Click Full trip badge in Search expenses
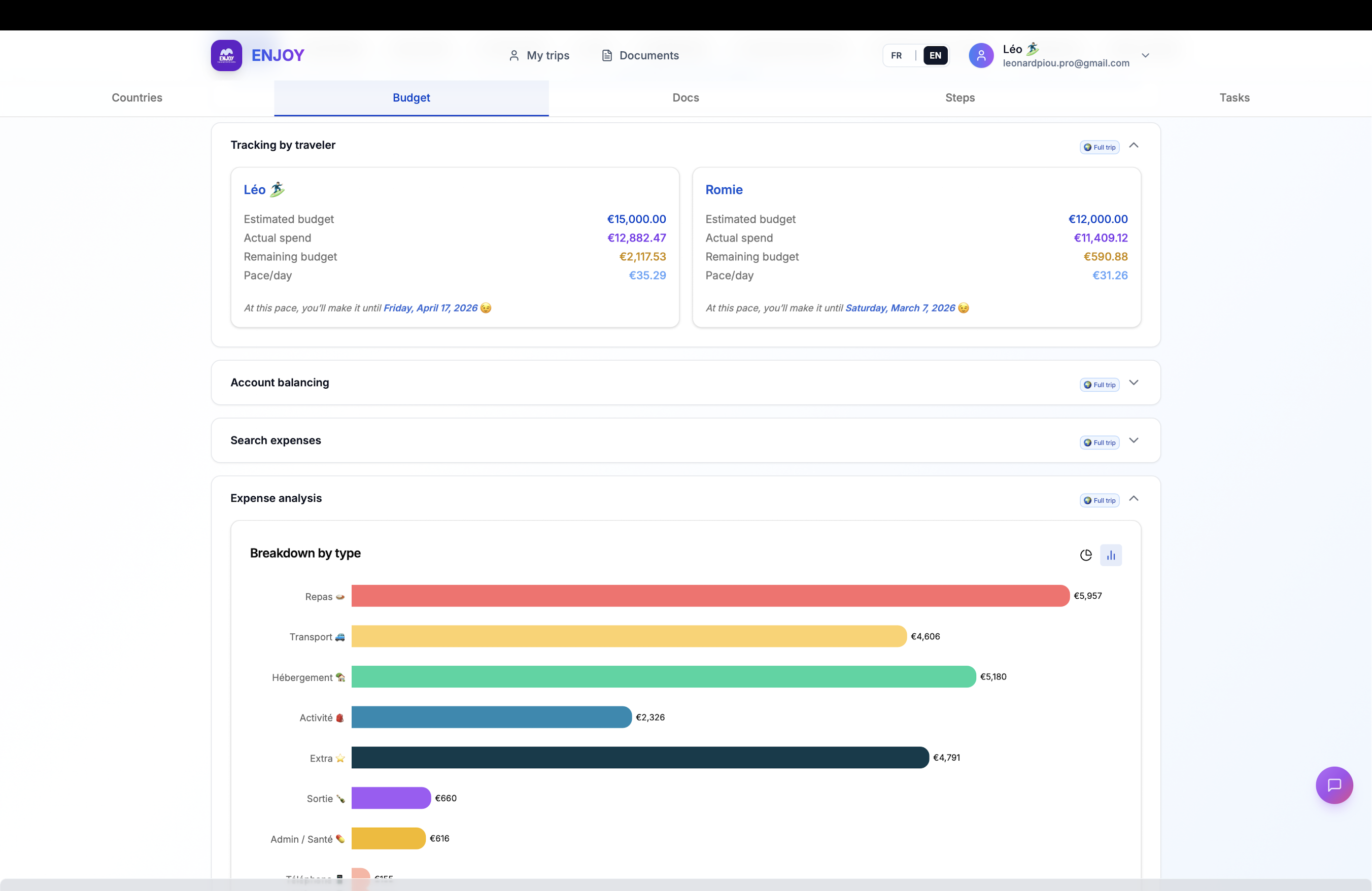 [1100, 442]
